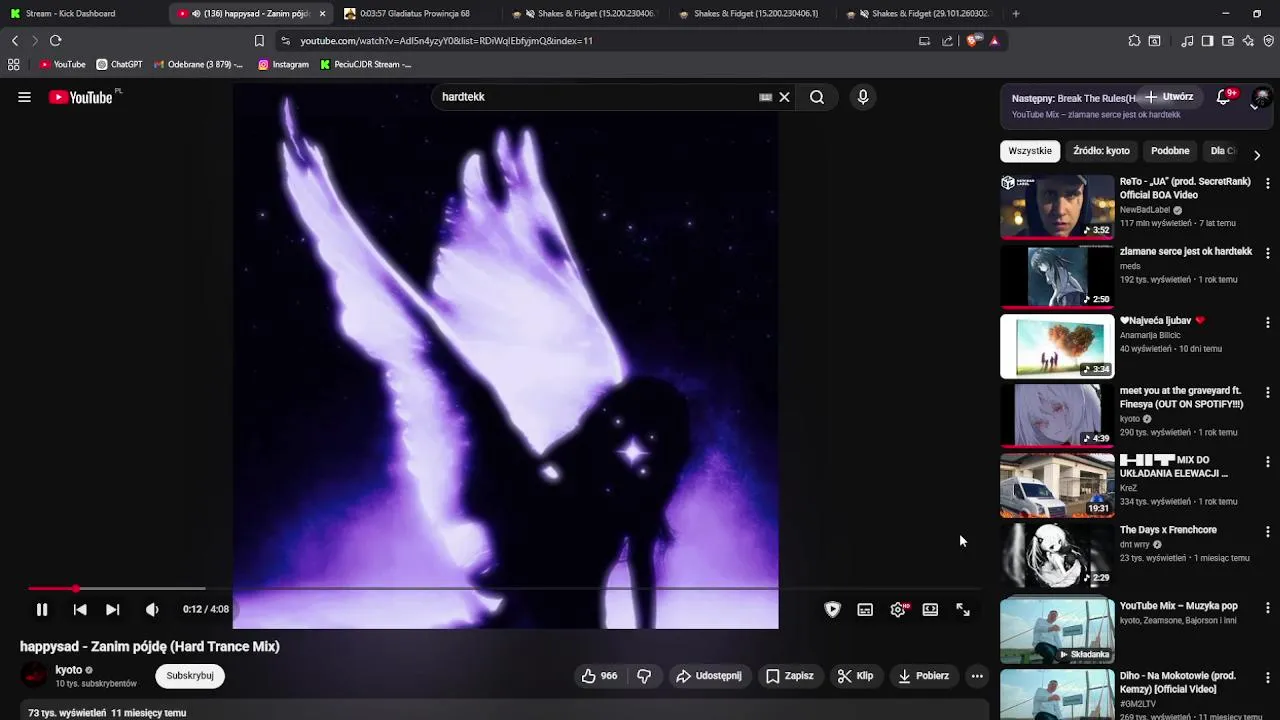This screenshot has width=1280, height=720.
Task: Go back in browser history
Action: pyautogui.click(x=15, y=41)
